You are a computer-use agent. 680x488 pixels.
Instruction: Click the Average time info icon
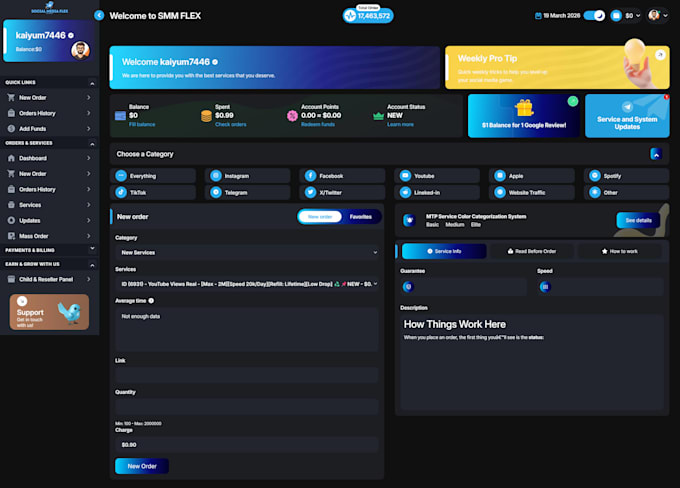[x=151, y=301]
